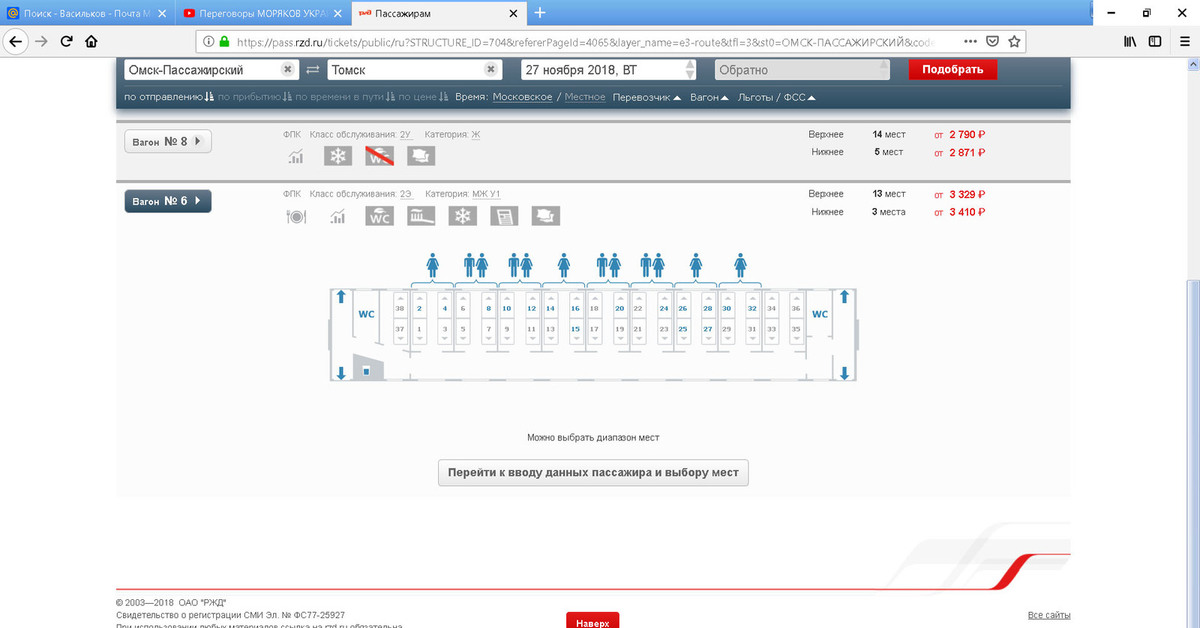Save page to Pocket
Viewport: 1200px width, 628px height.
(992, 42)
